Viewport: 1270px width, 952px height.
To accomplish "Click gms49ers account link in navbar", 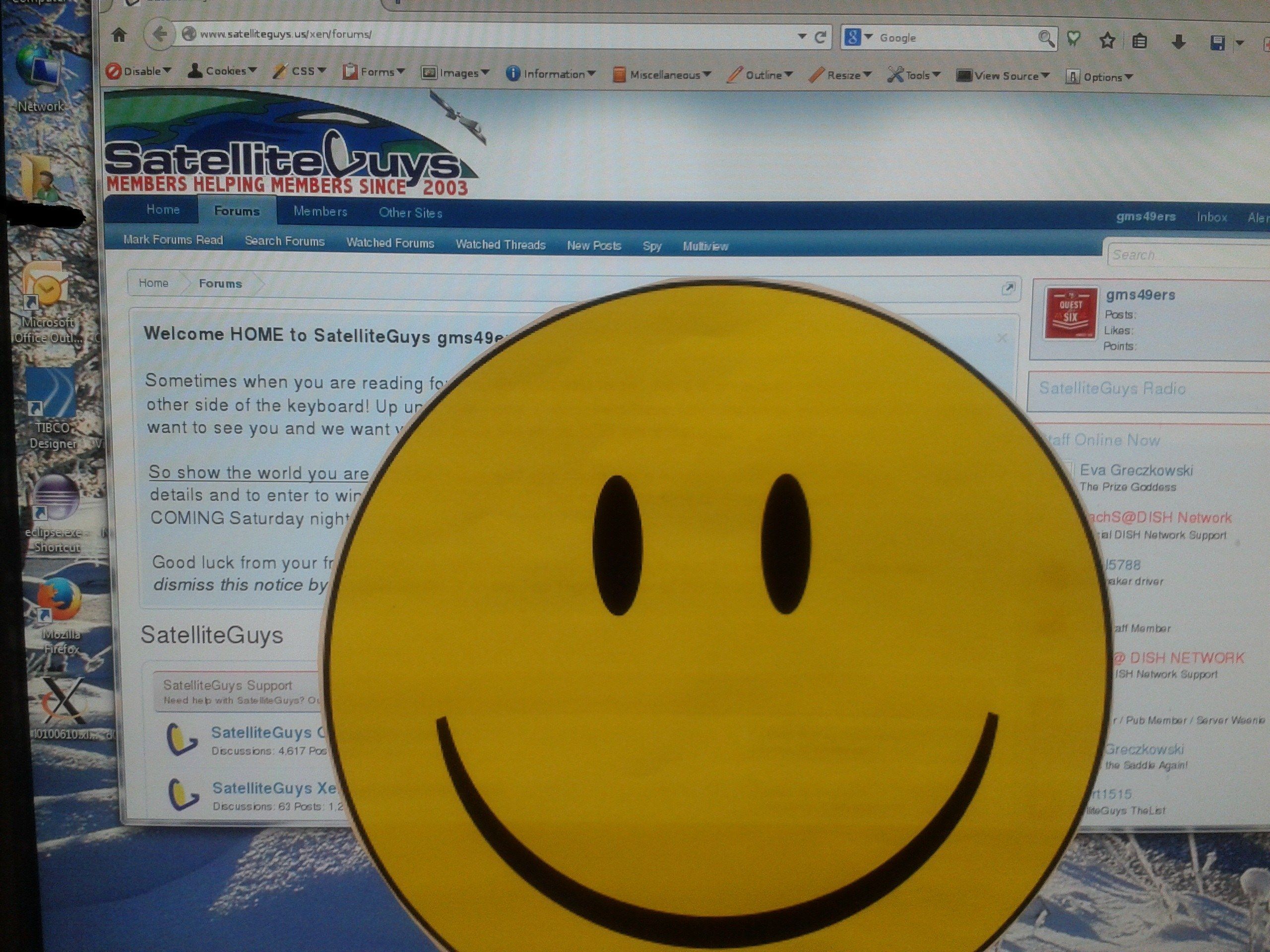I will coord(1146,216).
